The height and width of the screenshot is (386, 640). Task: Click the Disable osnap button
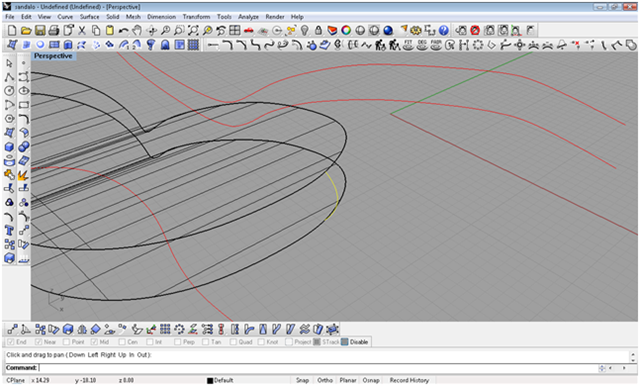click(x=356, y=342)
